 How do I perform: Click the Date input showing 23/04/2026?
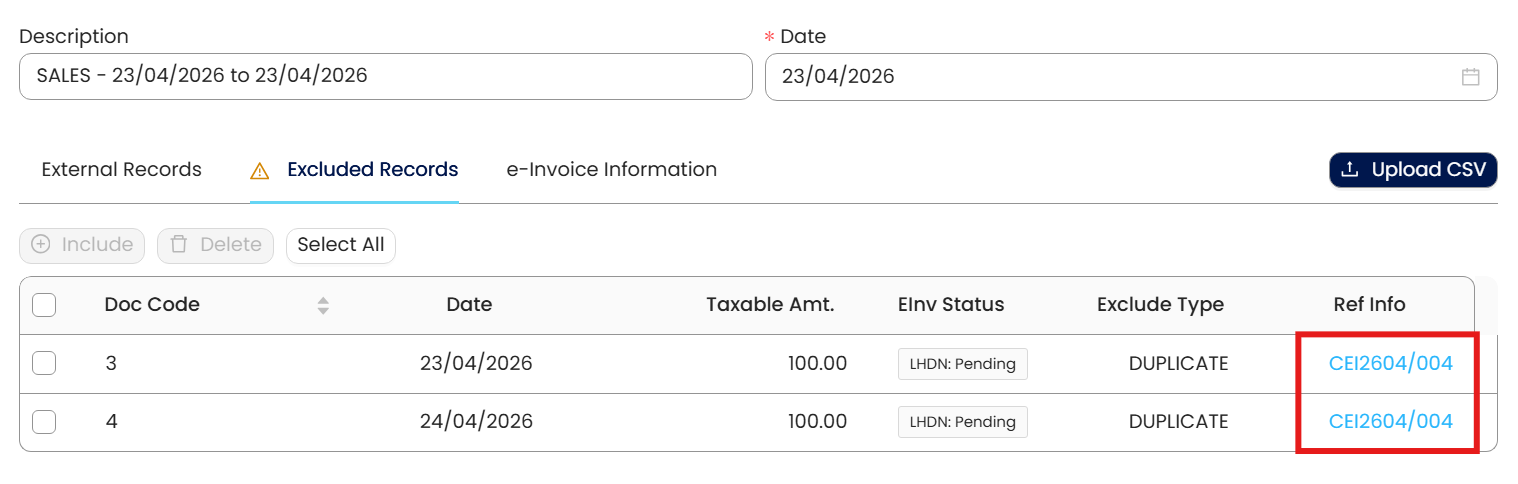[x=1110, y=77]
